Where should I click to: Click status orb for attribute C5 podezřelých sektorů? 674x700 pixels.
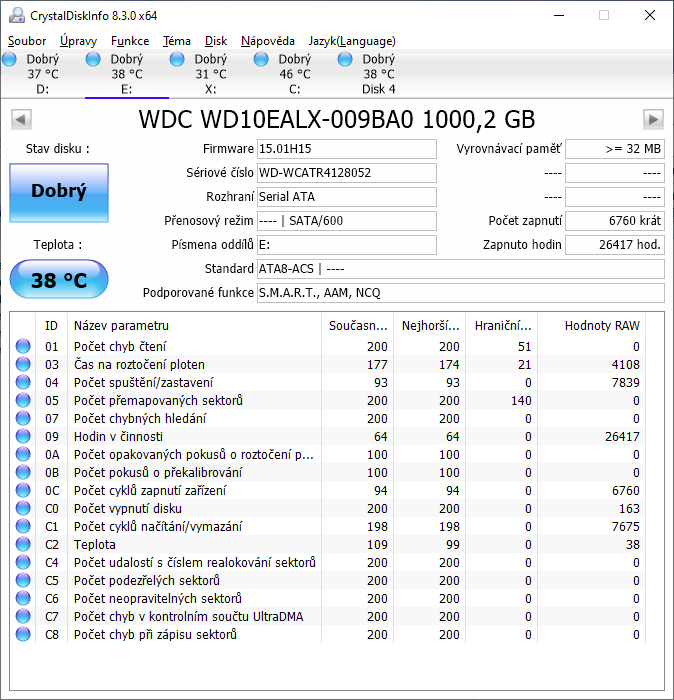[x=23, y=580]
